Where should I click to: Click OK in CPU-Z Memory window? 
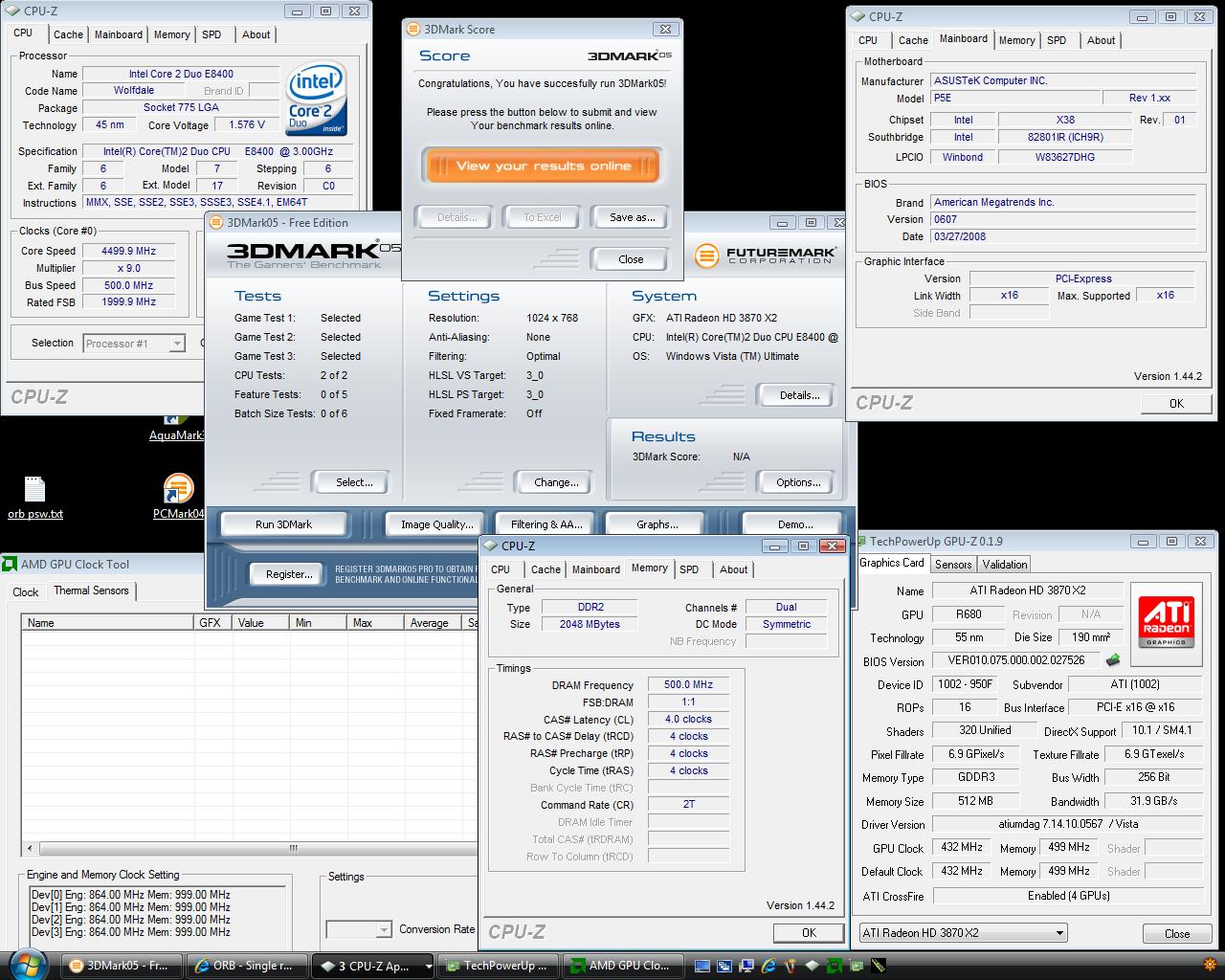click(x=809, y=932)
